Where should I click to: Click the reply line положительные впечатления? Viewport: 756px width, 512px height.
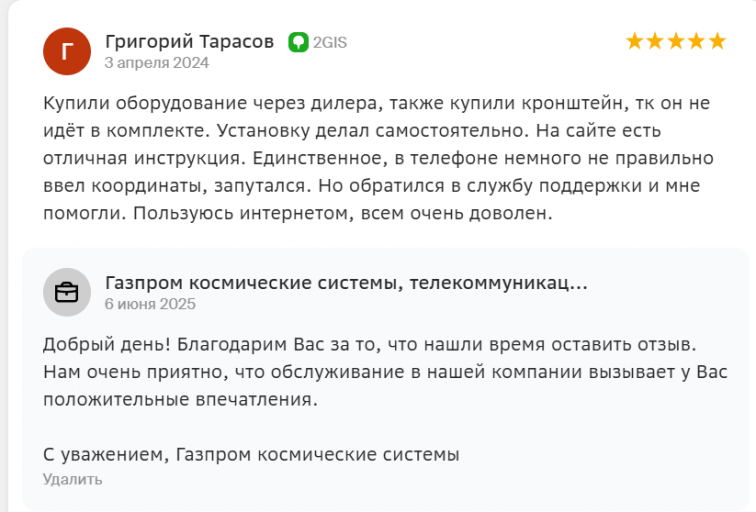(180, 399)
